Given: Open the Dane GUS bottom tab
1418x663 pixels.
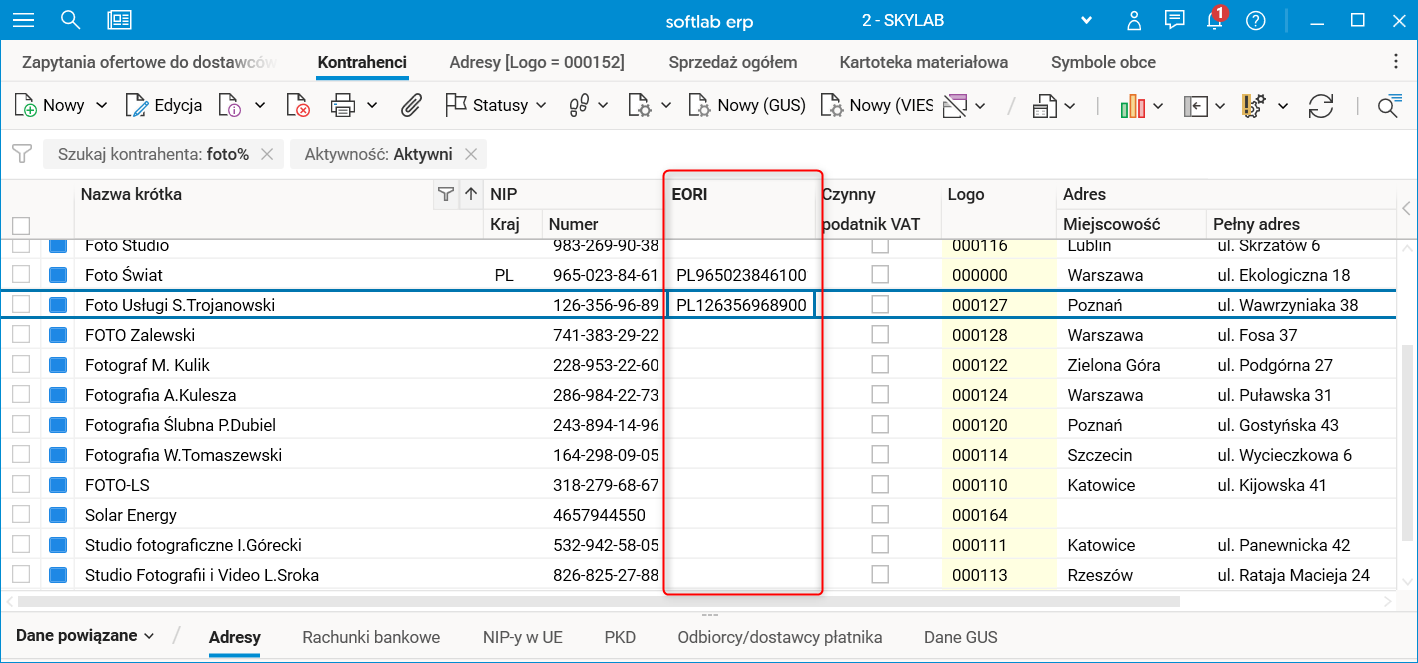Looking at the screenshot, I should tap(961, 637).
